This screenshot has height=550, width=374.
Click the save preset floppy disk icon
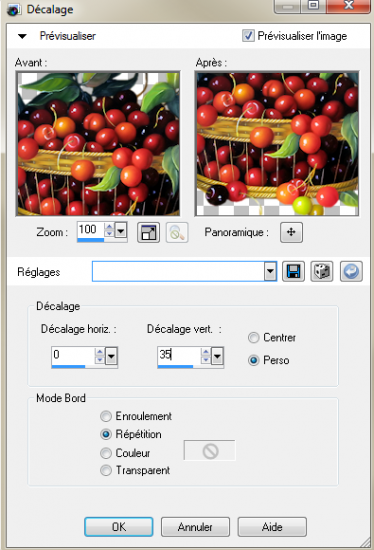coord(293,271)
